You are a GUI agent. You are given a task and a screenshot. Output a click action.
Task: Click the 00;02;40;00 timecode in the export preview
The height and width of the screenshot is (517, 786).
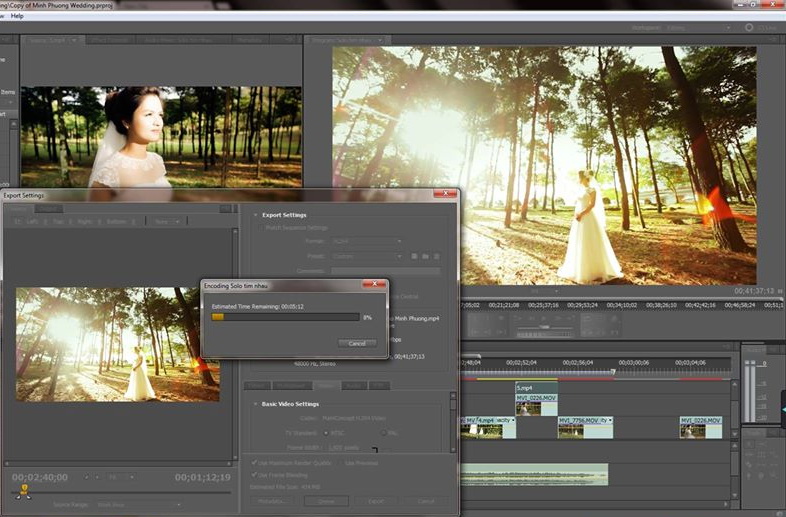(40, 477)
